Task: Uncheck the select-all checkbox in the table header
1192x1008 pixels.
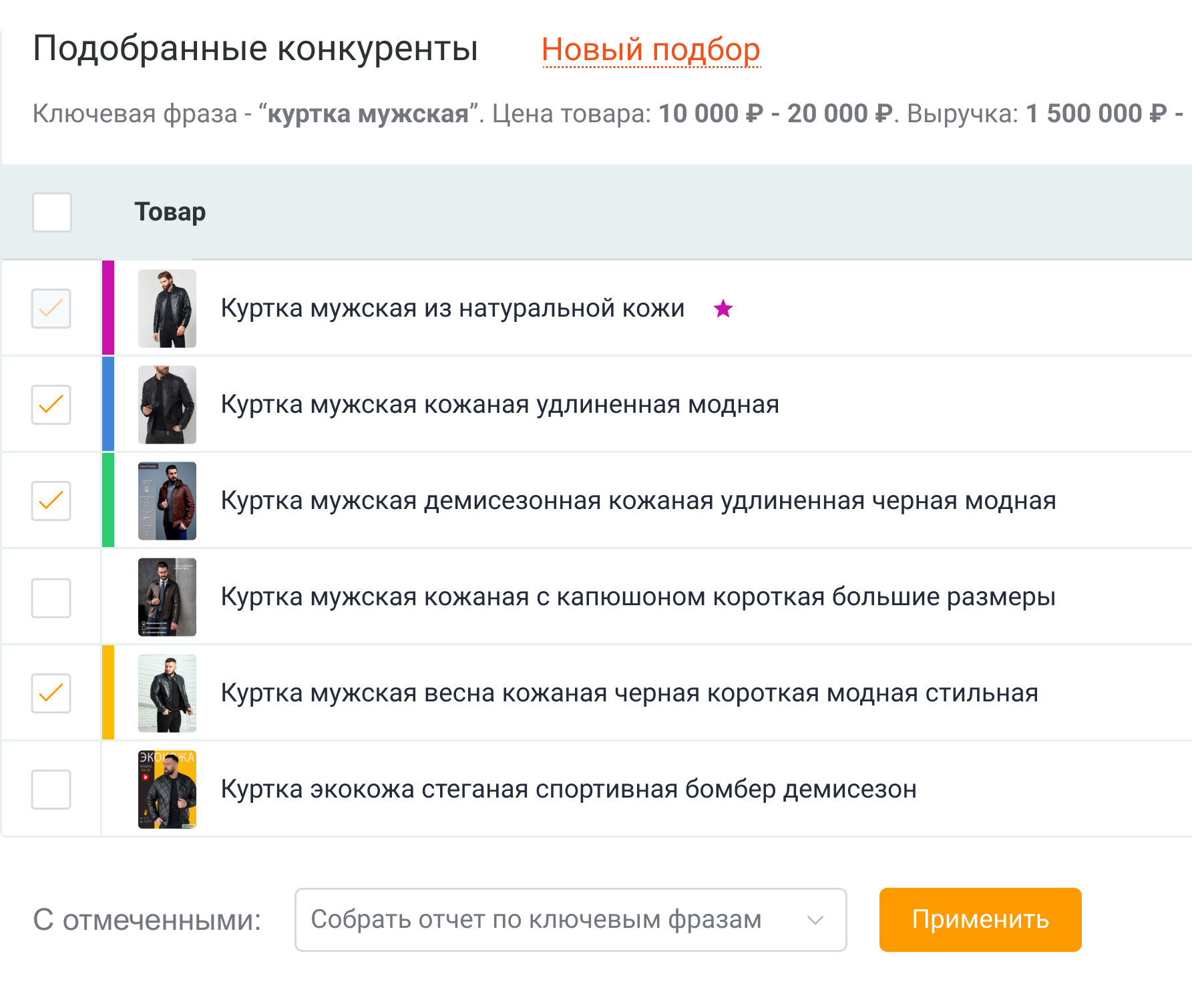Action: pos(51,212)
